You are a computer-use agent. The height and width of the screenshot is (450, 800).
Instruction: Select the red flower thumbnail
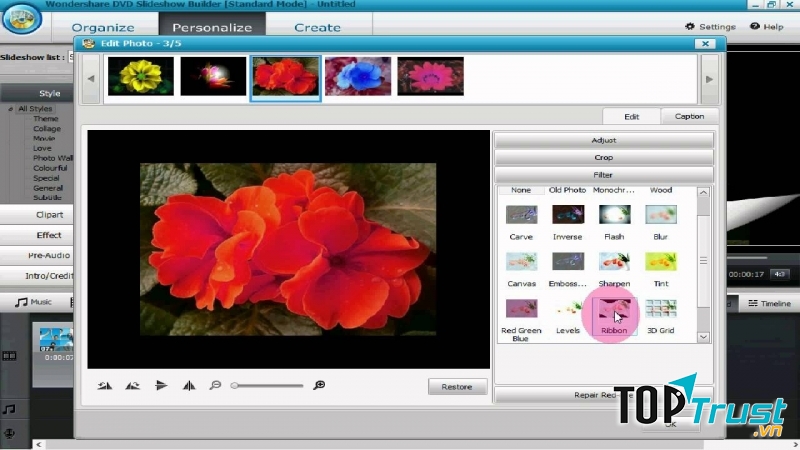pos(286,79)
